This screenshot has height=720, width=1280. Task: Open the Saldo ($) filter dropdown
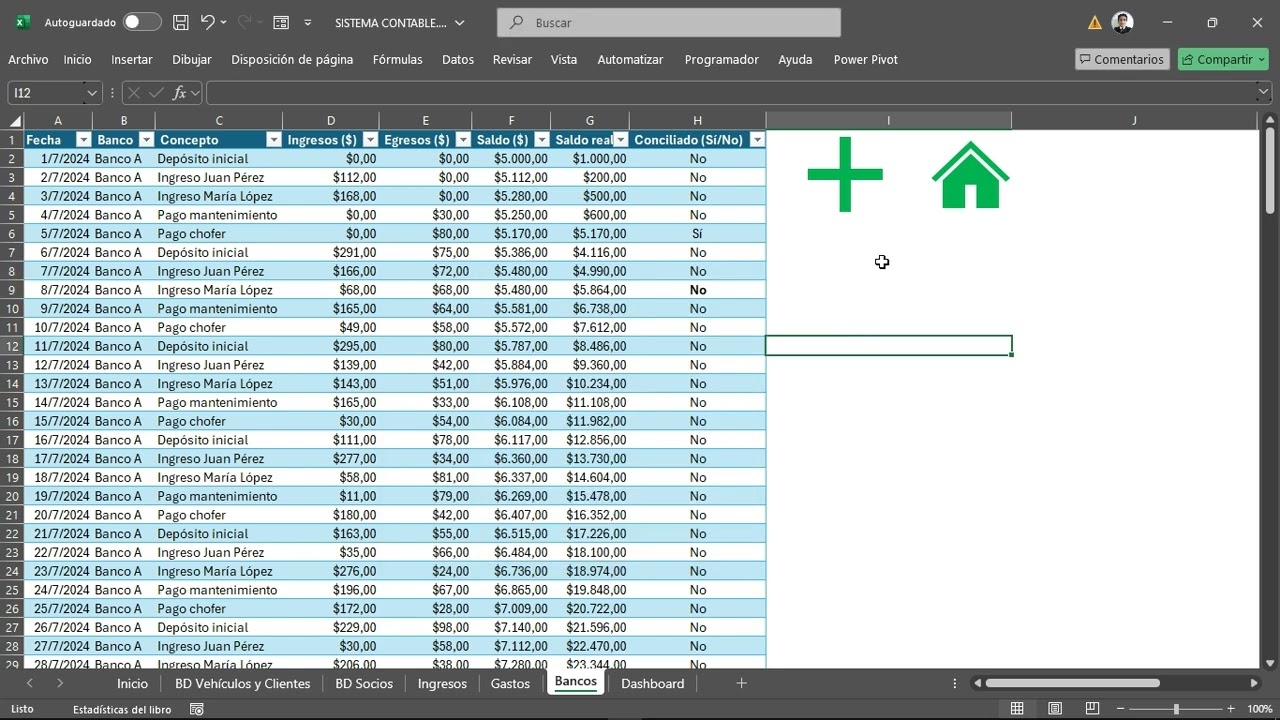click(542, 140)
